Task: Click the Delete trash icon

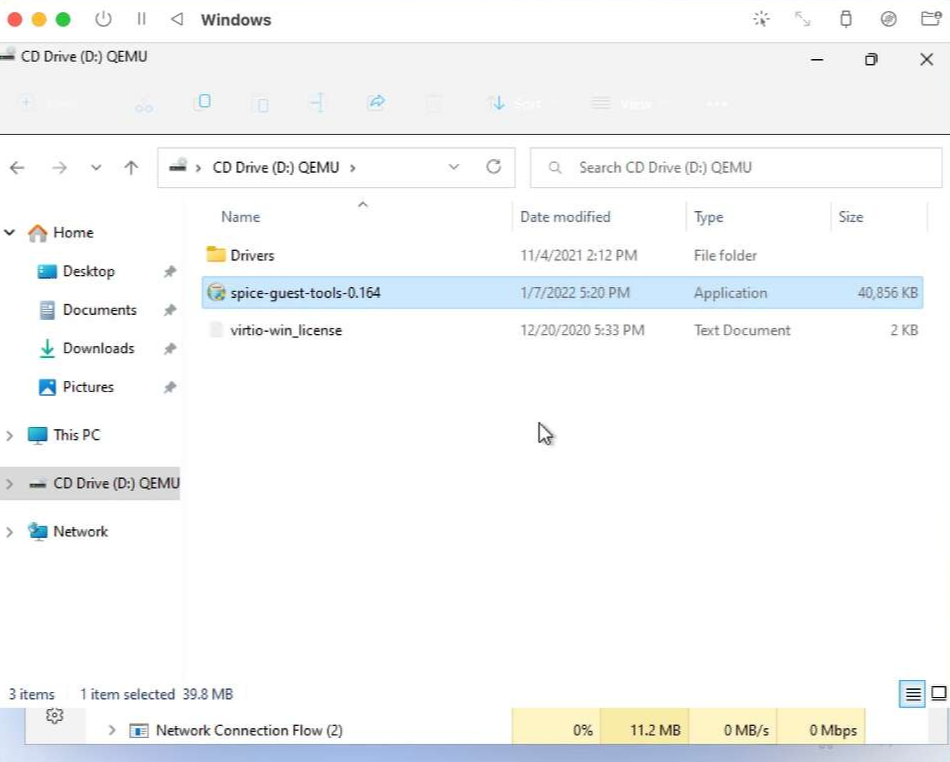Action: (x=433, y=103)
